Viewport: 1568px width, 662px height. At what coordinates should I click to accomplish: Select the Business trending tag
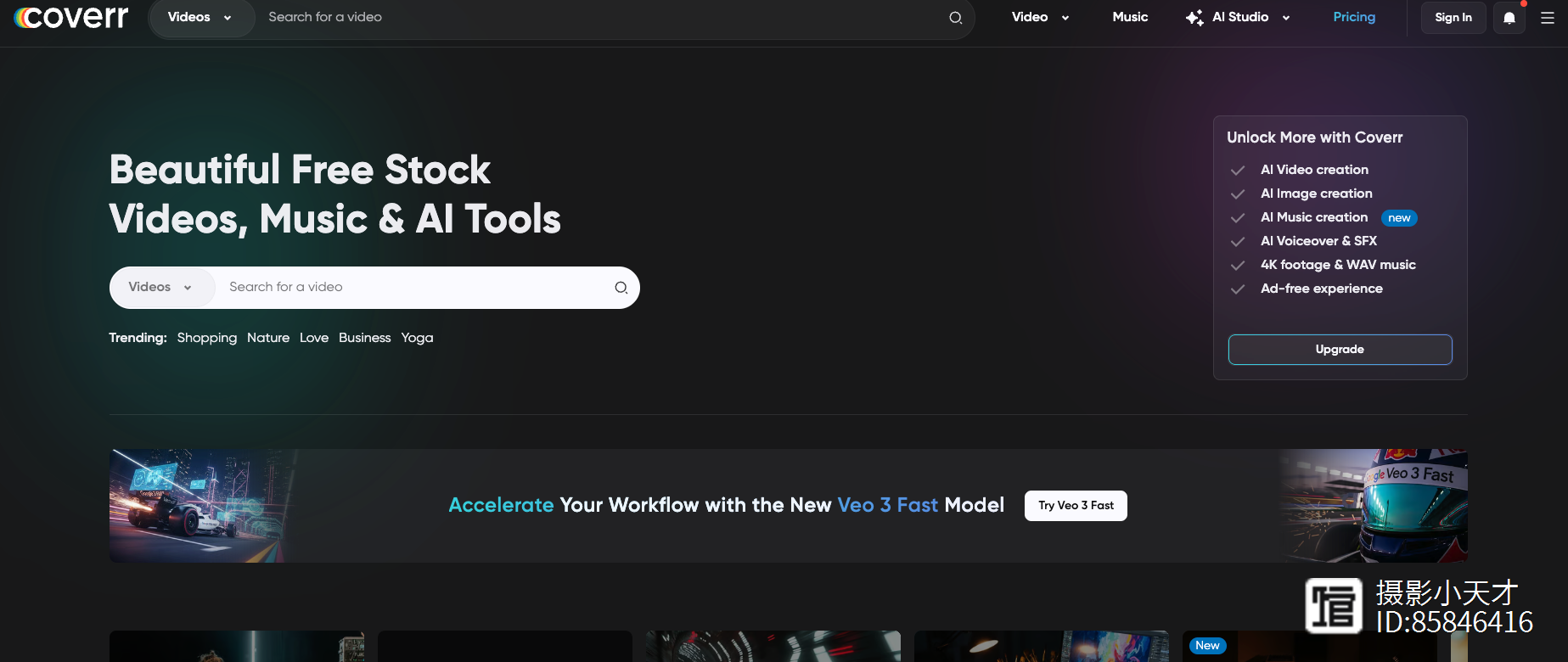365,338
